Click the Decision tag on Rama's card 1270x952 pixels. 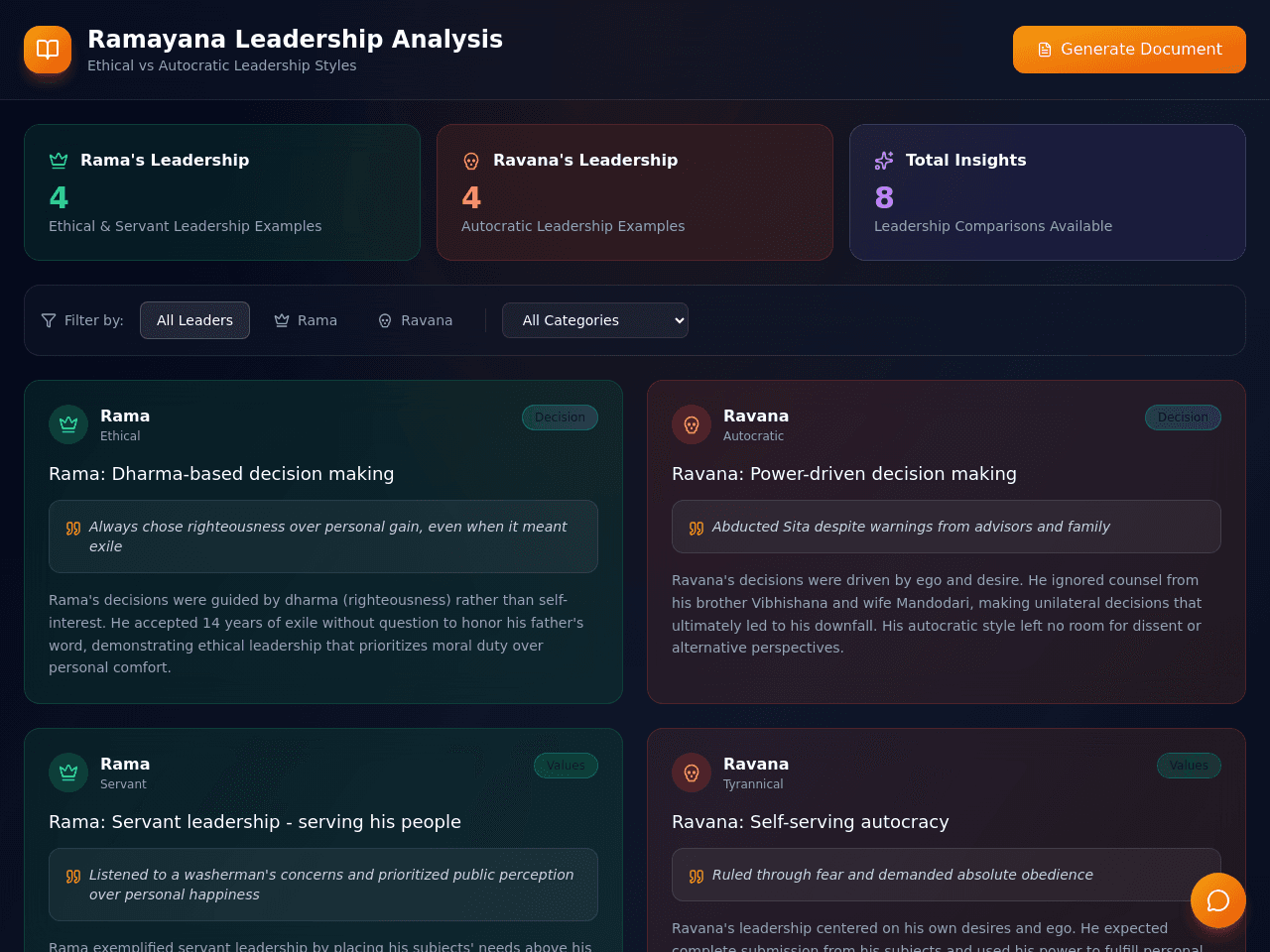click(x=560, y=417)
